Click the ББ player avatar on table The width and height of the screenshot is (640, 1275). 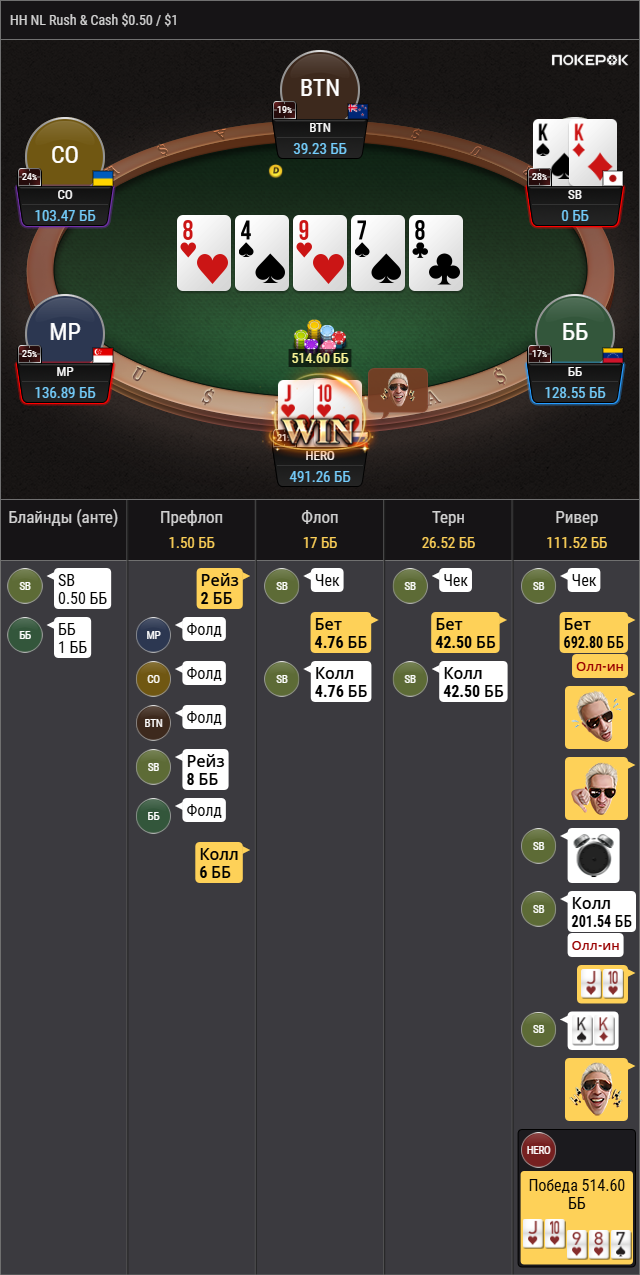coord(575,332)
